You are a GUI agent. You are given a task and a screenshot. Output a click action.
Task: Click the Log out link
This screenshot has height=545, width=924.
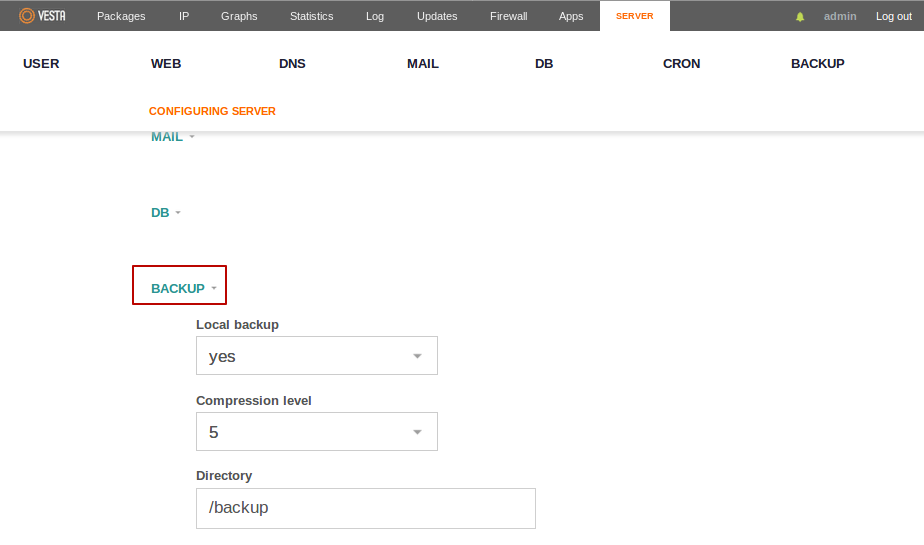pos(893,16)
